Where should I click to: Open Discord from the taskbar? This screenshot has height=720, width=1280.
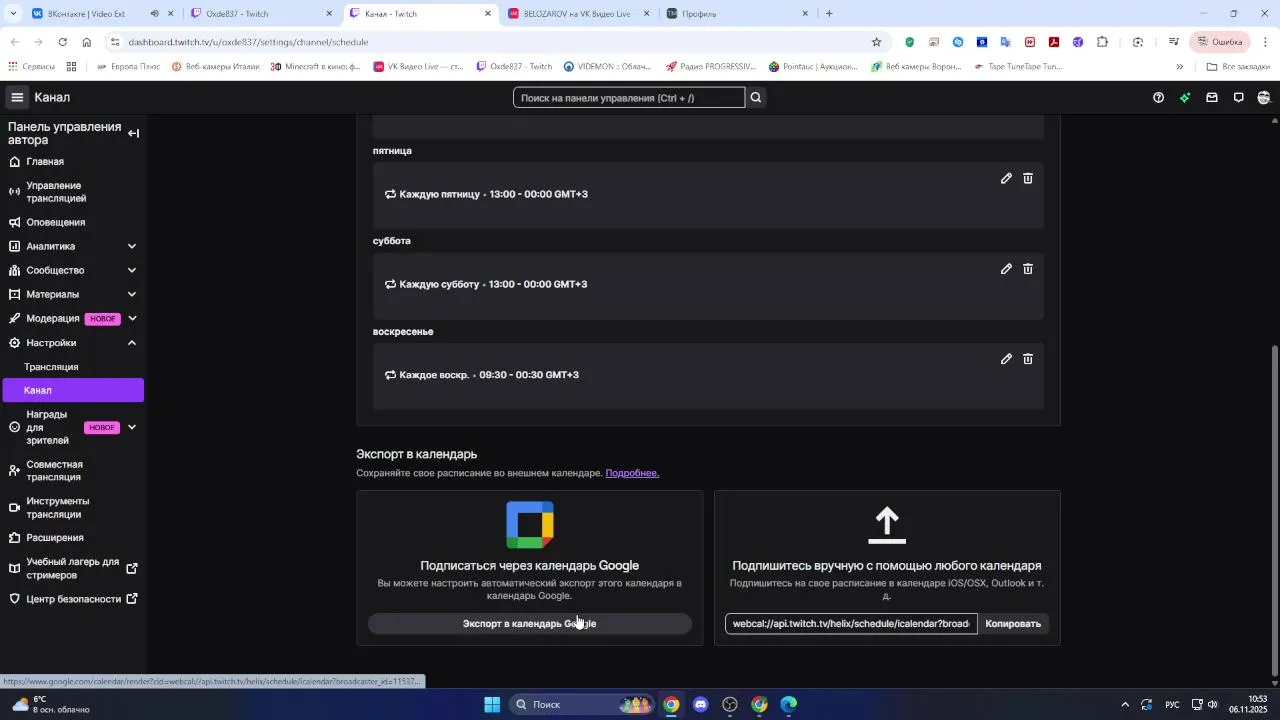700,704
